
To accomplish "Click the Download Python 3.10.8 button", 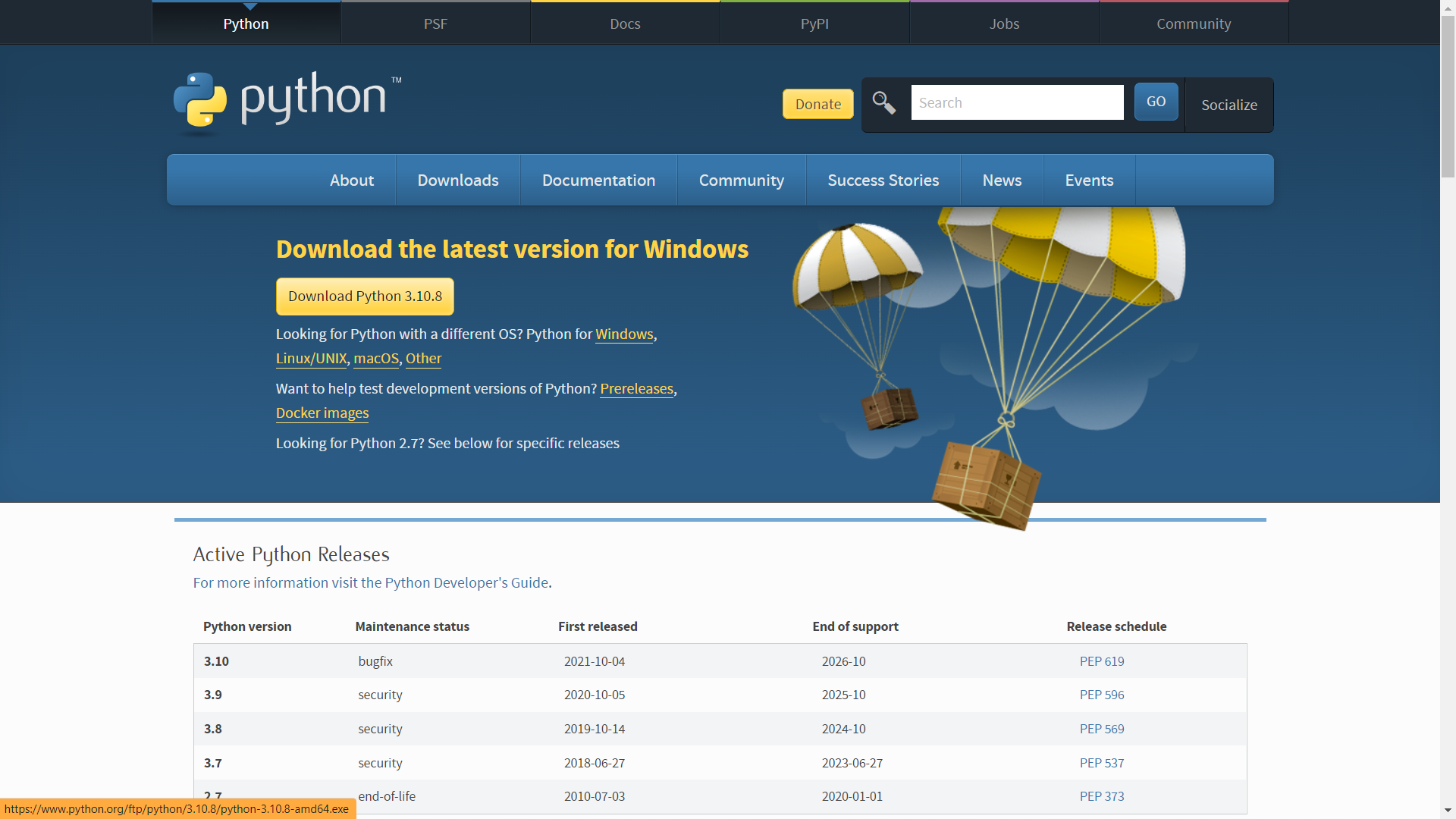I will click(365, 297).
